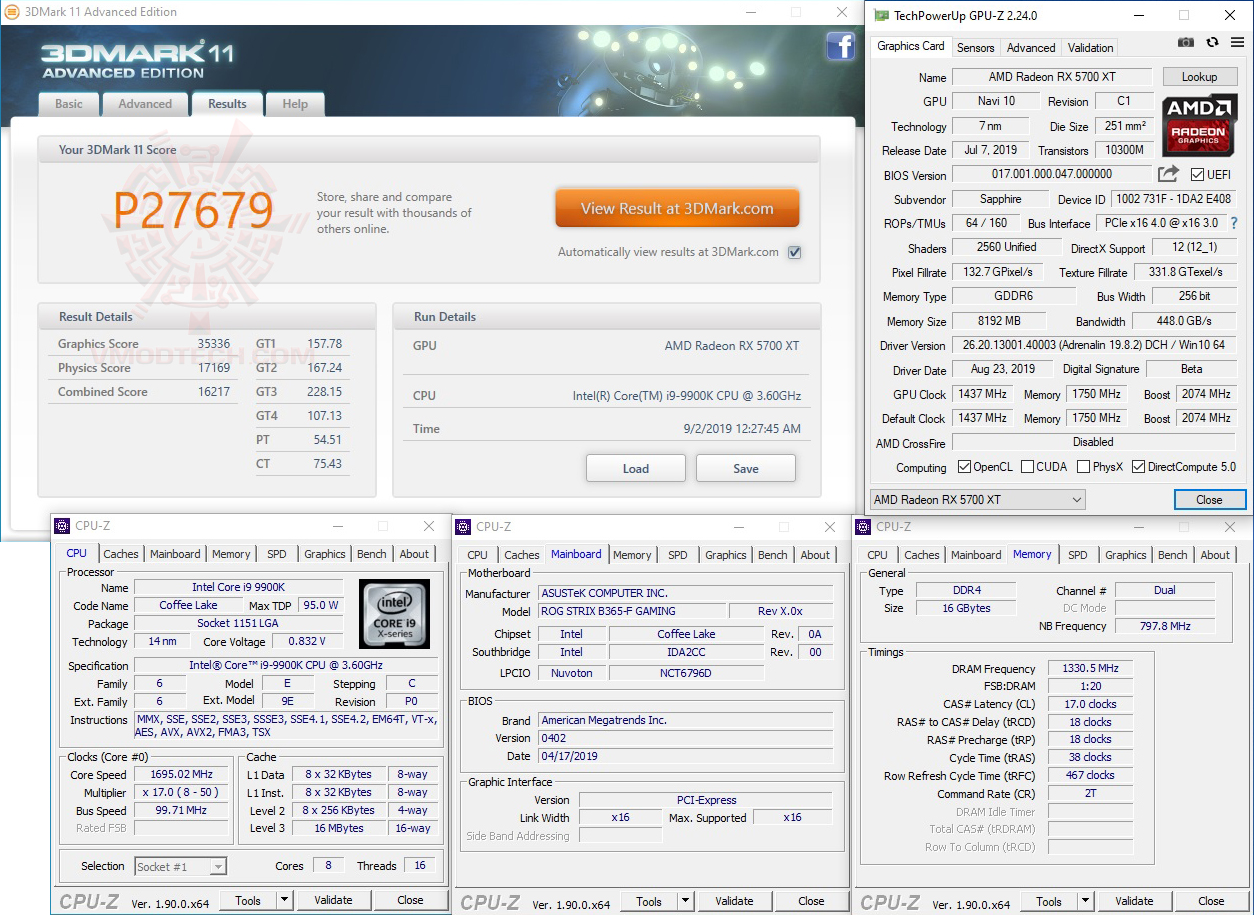The width and height of the screenshot is (1254, 915).
Task: Open the GPU-Z hamburger menu
Action: click(x=1237, y=42)
